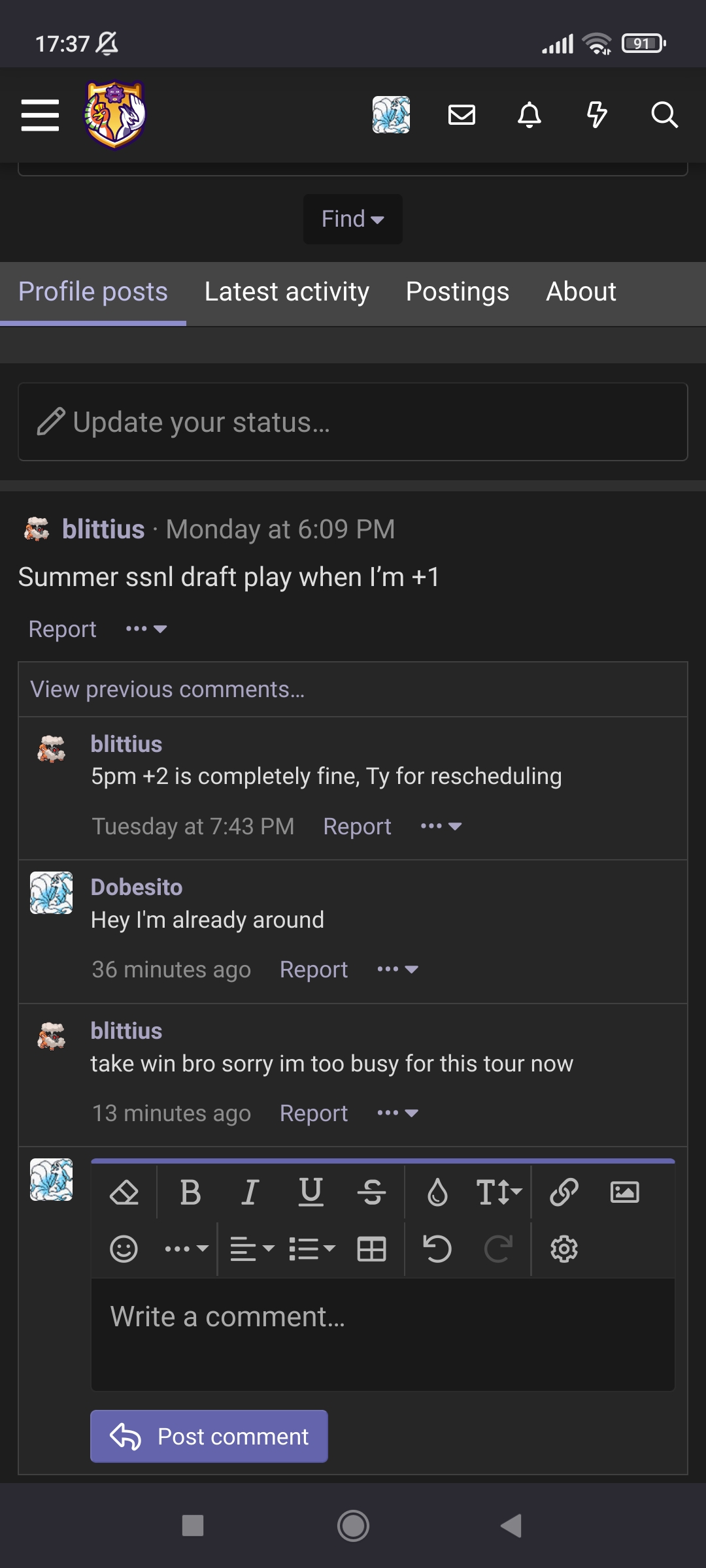The height and width of the screenshot is (1568, 706).
Task: Open What's New lightning icon
Action: 596,115
